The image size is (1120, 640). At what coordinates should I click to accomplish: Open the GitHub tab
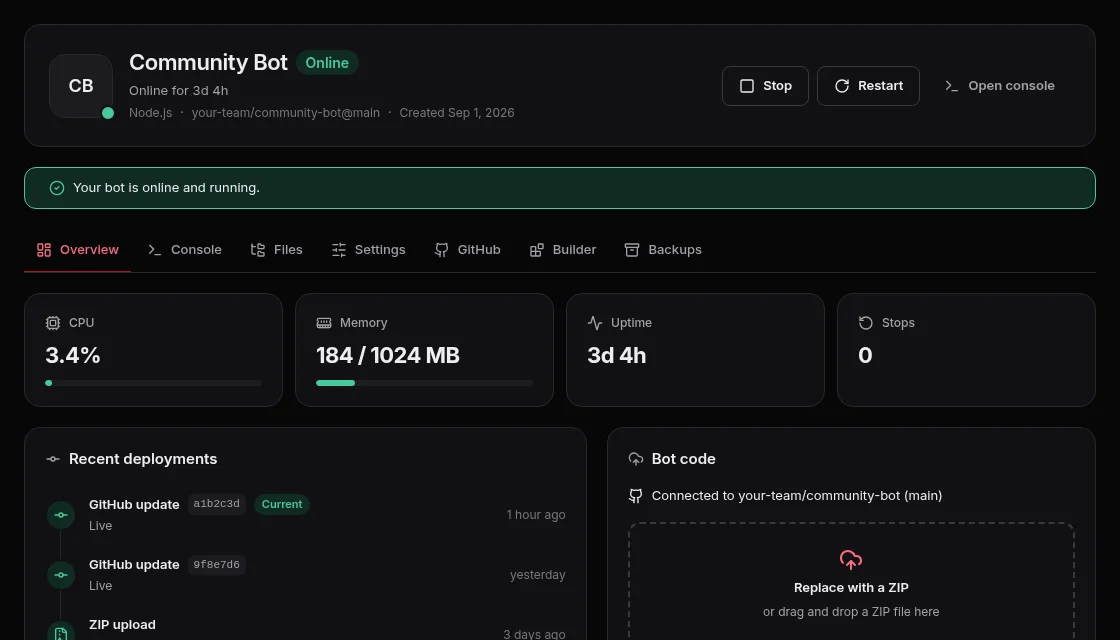point(467,250)
